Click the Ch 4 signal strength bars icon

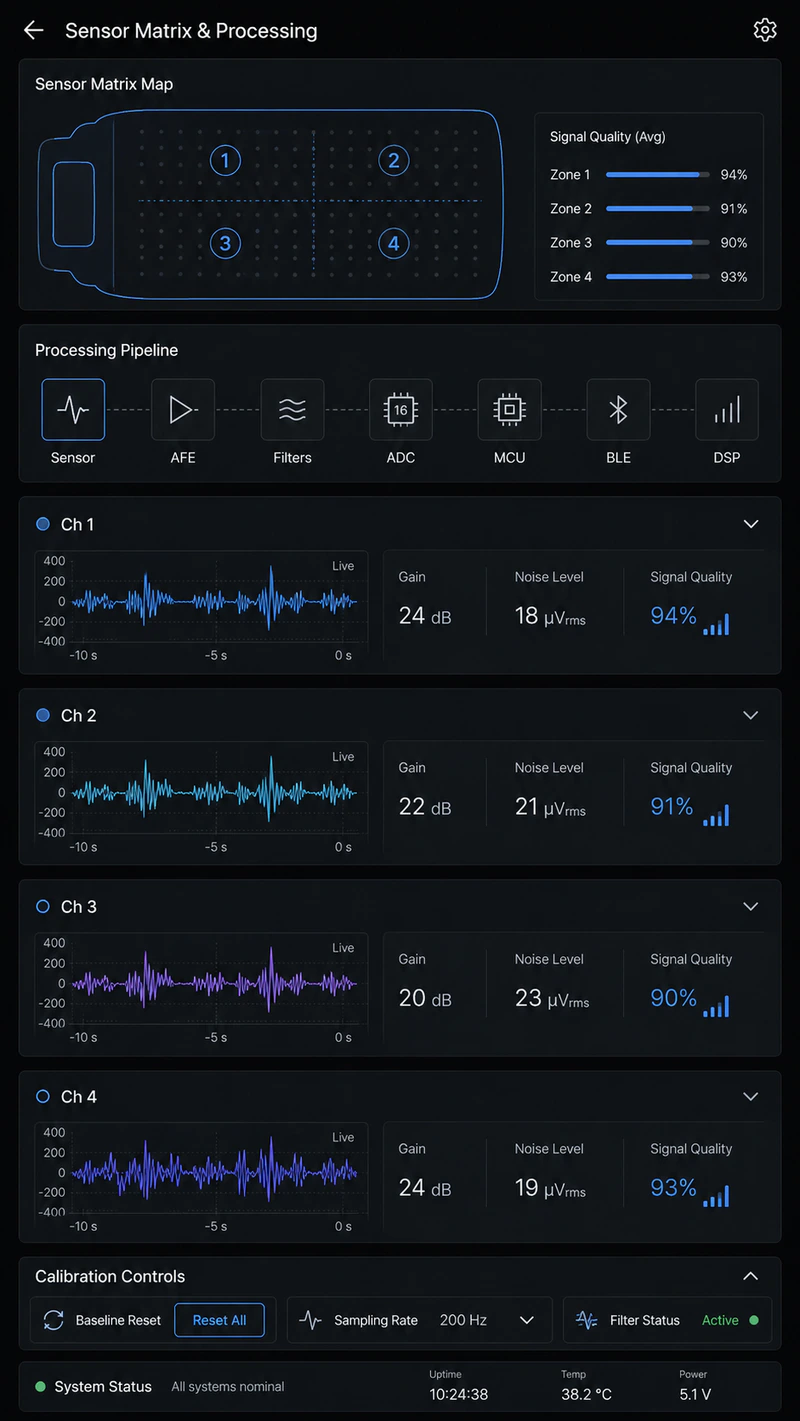(x=716, y=1196)
